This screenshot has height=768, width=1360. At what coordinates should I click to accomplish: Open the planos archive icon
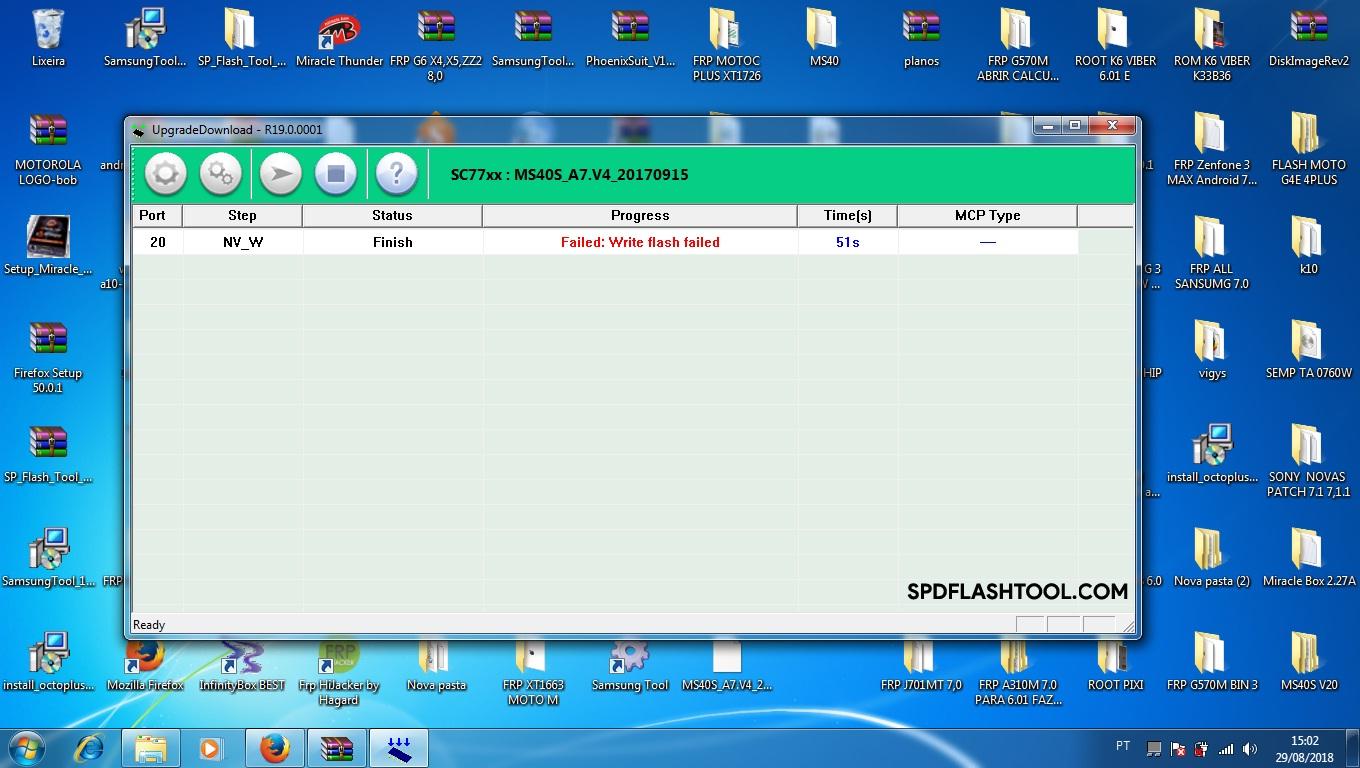(x=921, y=39)
